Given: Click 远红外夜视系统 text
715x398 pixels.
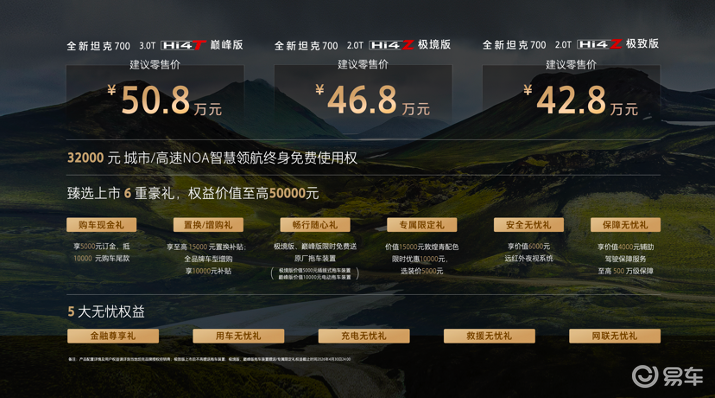Looking at the screenshot, I should (x=528, y=258).
